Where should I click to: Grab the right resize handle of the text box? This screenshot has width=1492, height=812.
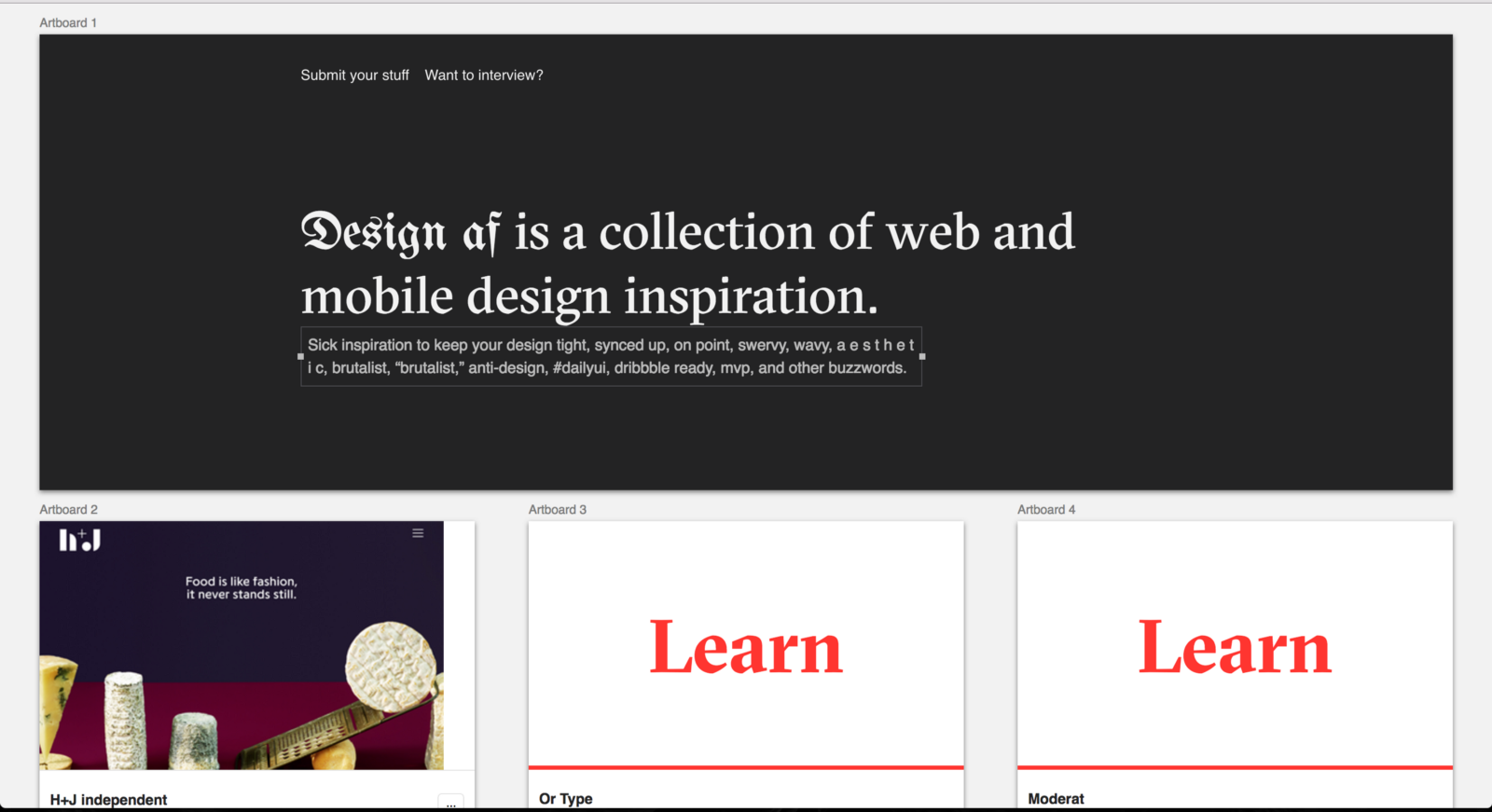pyautogui.click(x=922, y=356)
